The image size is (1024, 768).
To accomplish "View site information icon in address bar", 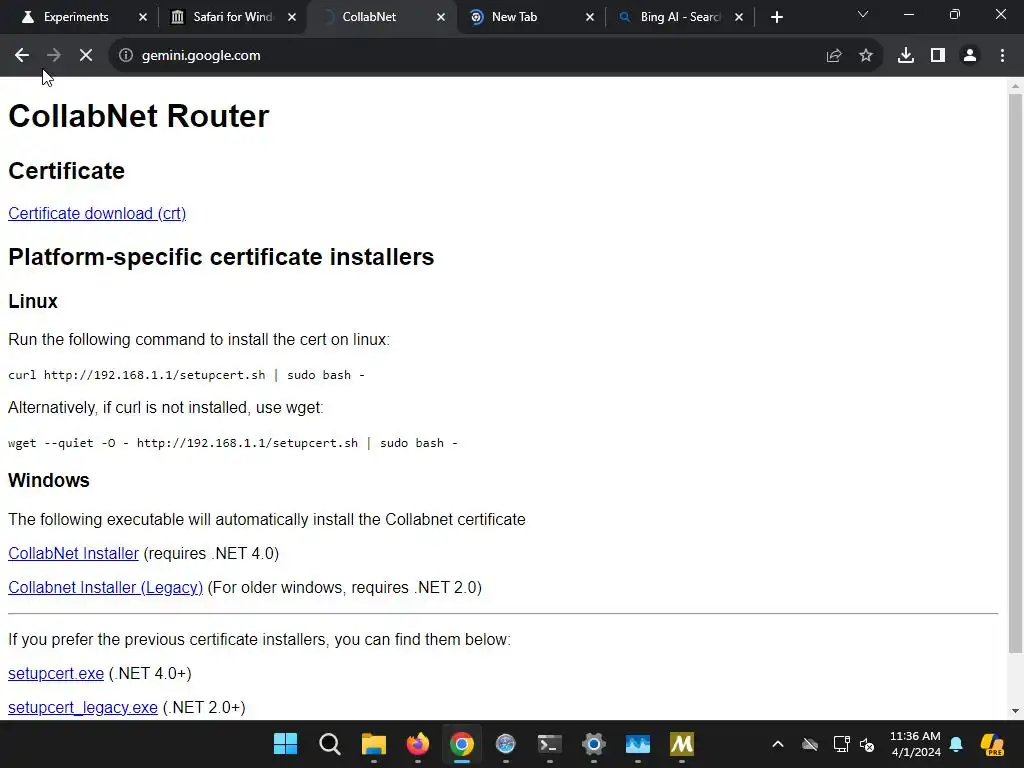I will (x=125, y=56).
